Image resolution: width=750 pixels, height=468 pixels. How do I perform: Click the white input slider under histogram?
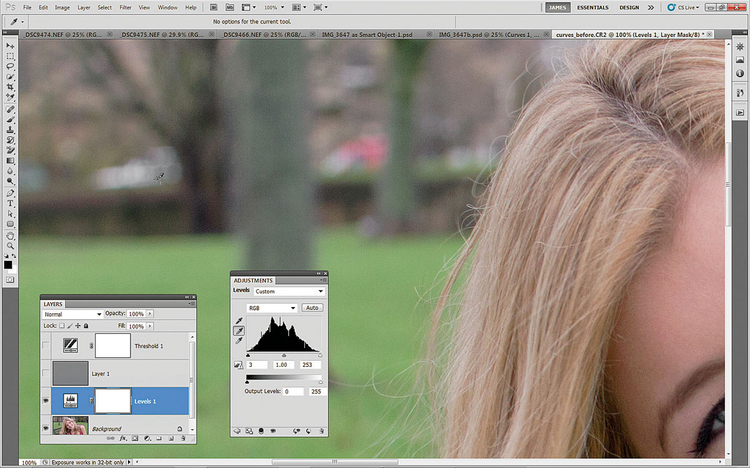pos(320,356)
